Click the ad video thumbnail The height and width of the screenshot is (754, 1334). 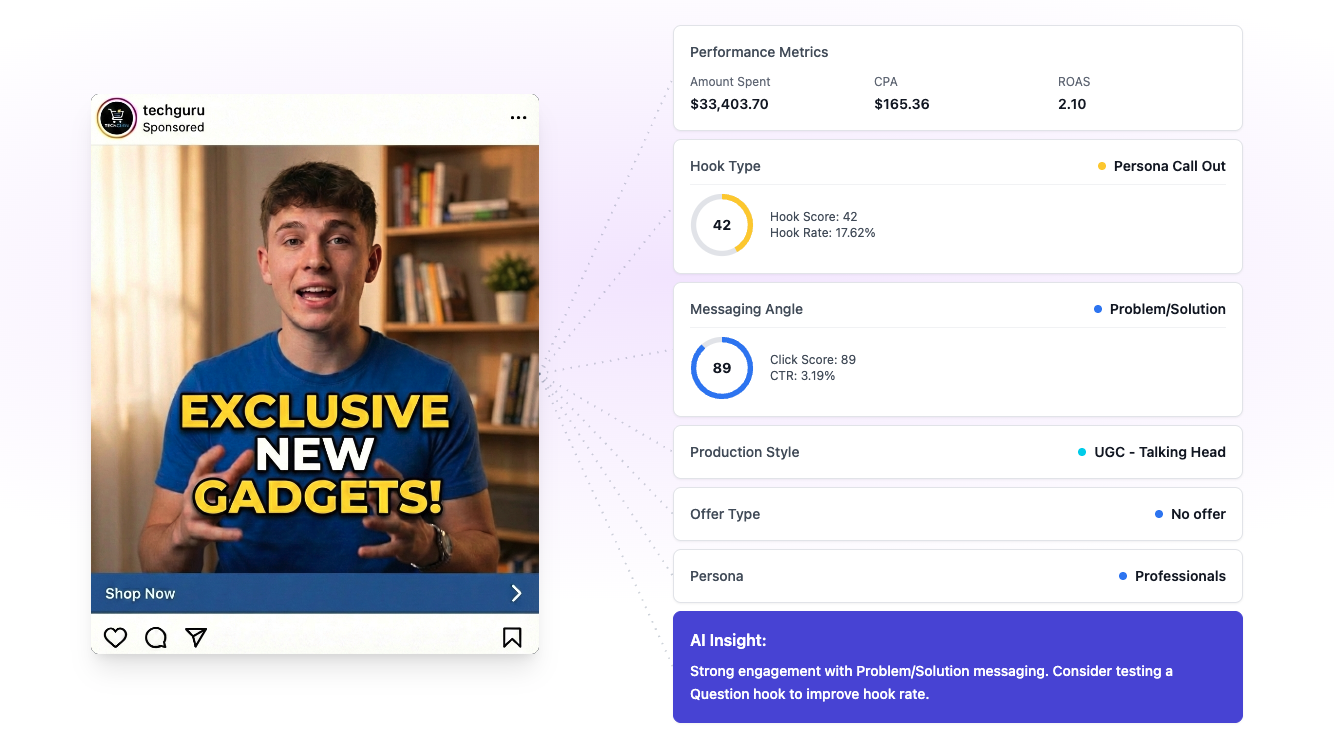coord(315,359)
